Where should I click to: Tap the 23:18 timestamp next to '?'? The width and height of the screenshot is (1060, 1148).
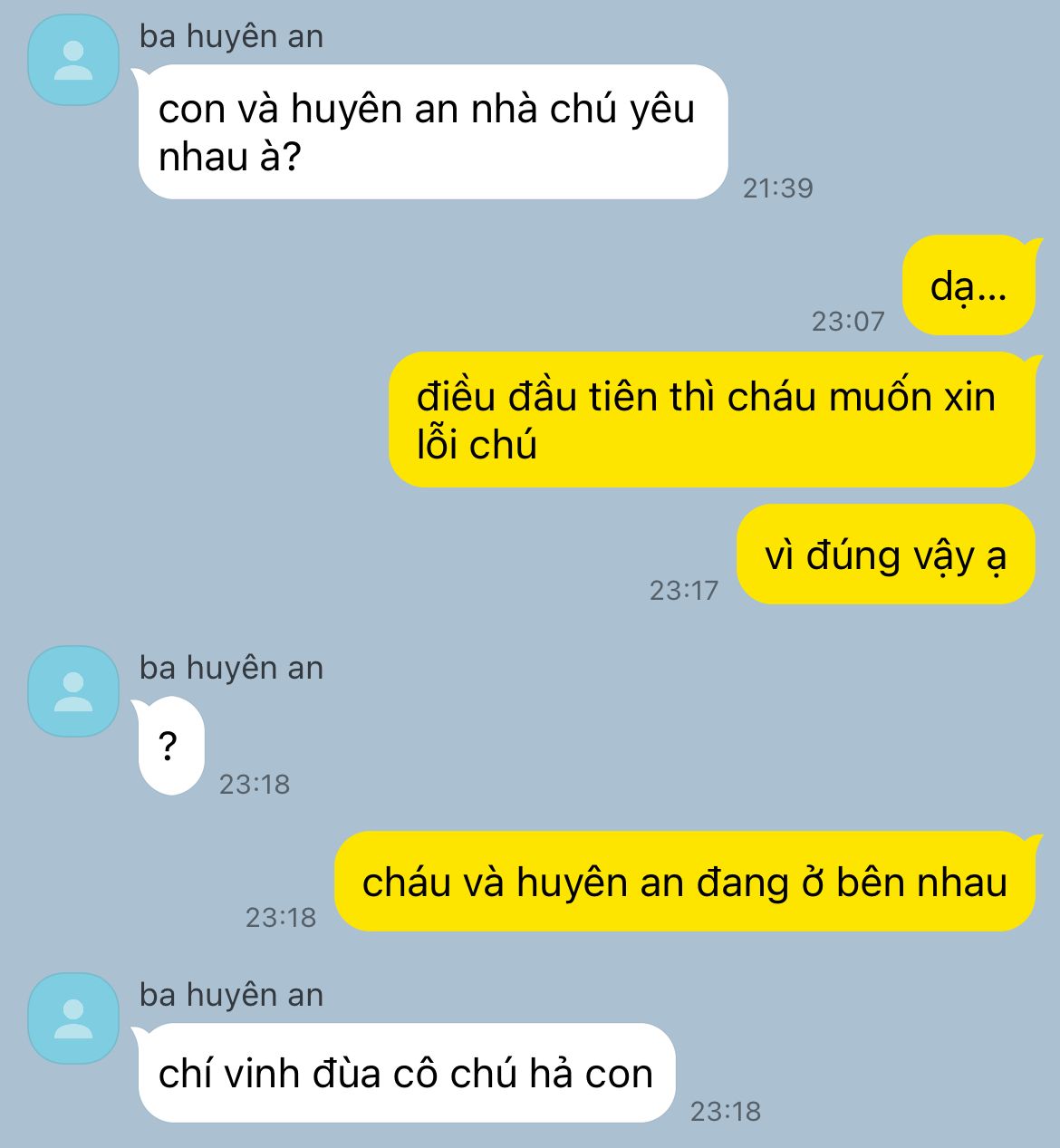coord(255,785)
